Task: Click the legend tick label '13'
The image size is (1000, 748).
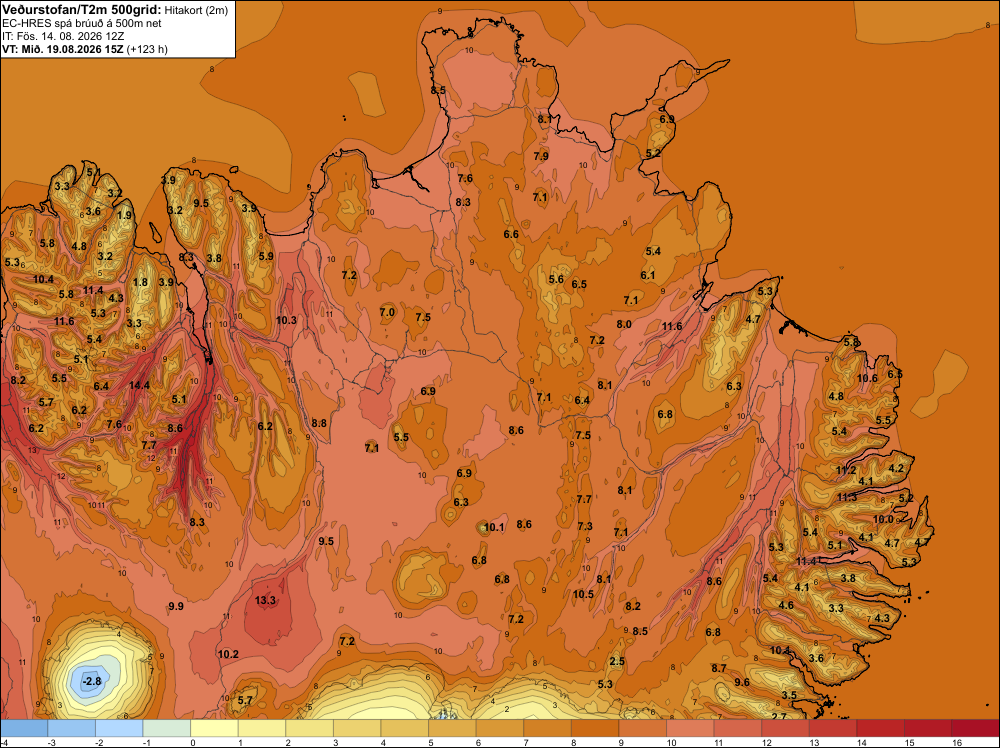Action: point(814,742)
